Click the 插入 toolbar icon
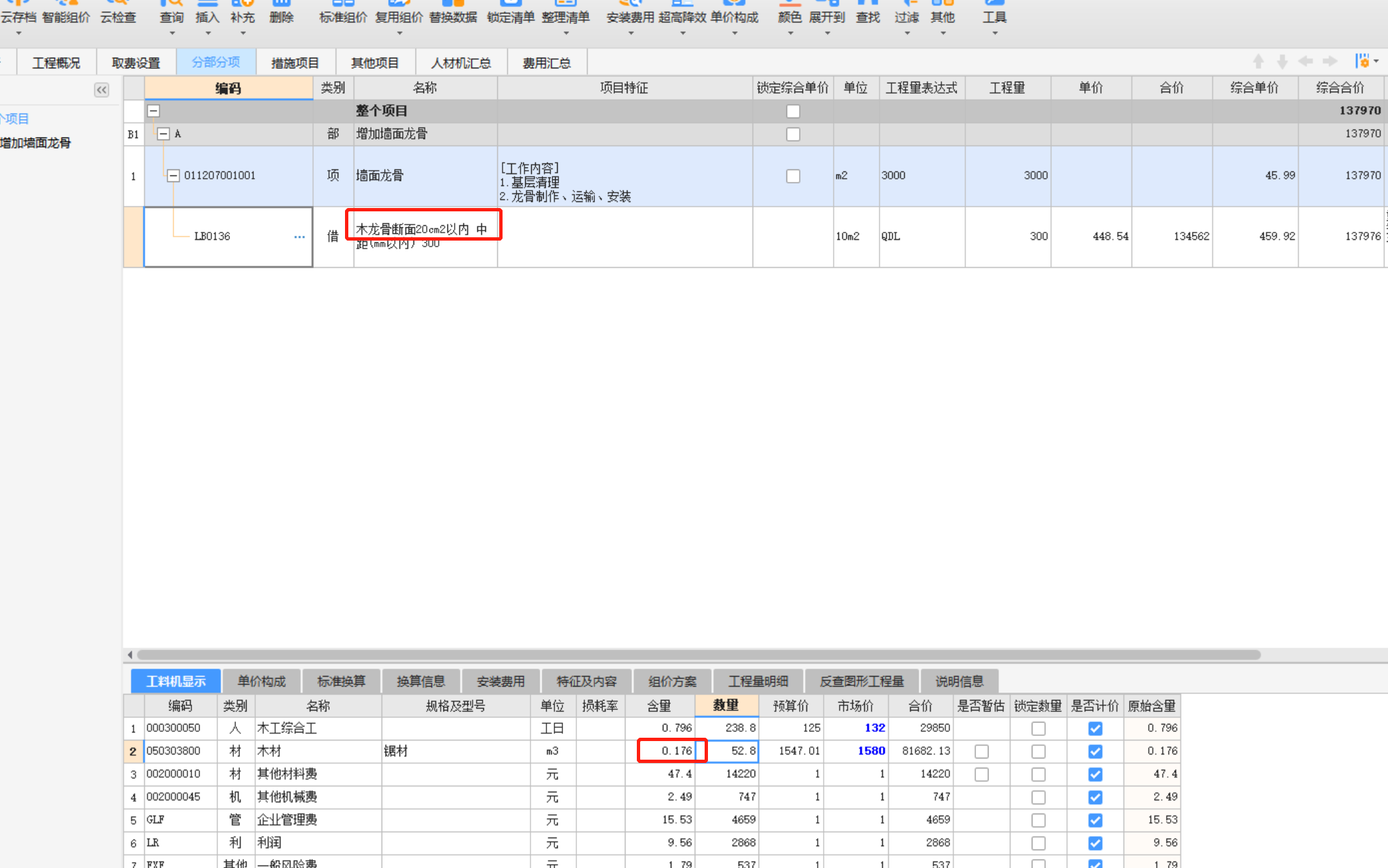The height and width of the screenshot is (868, 1388). point(207,13)
